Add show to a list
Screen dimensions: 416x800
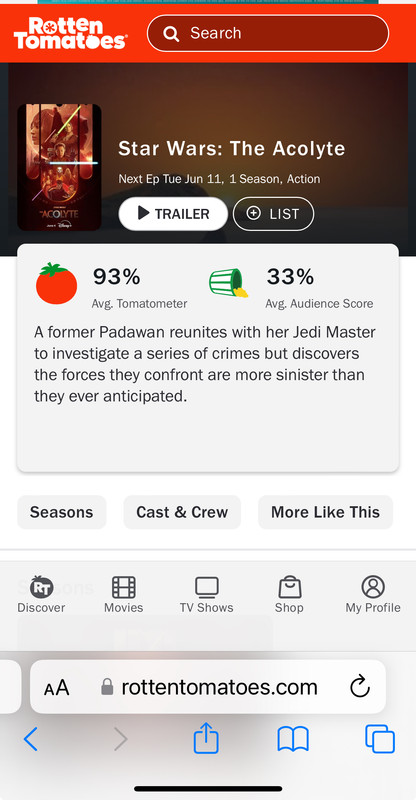(x=273, y=214)
